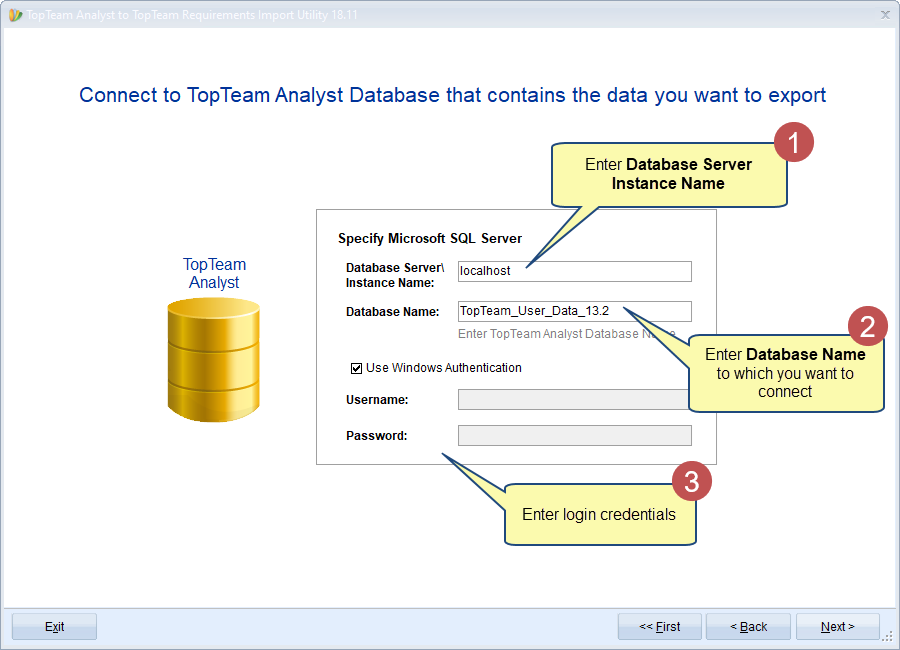This screenshot has width=900, height=650.
Task: Click the 'Username:' label
Action: tap(377, 400)
